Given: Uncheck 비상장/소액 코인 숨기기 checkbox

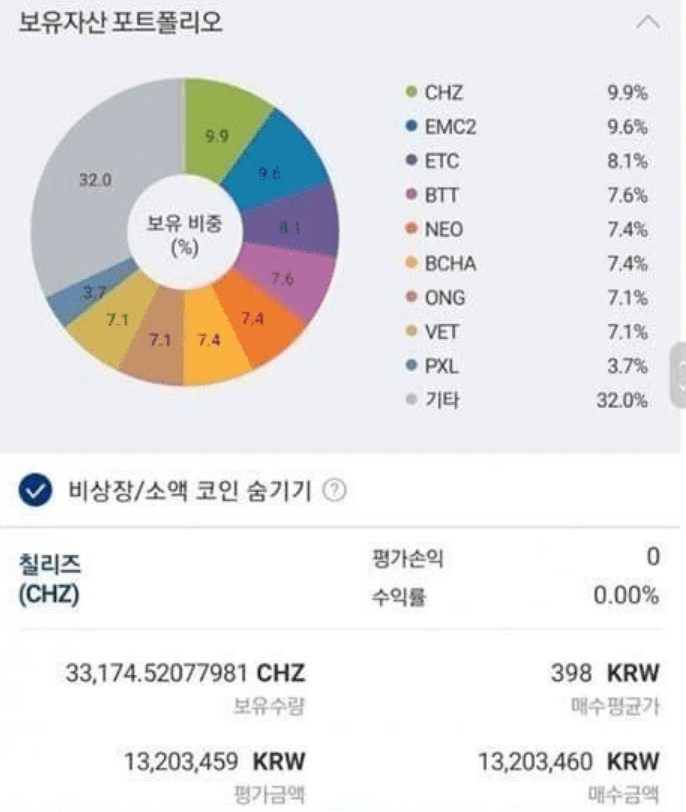Looking at the screenshot, I should tap(35, 490).
